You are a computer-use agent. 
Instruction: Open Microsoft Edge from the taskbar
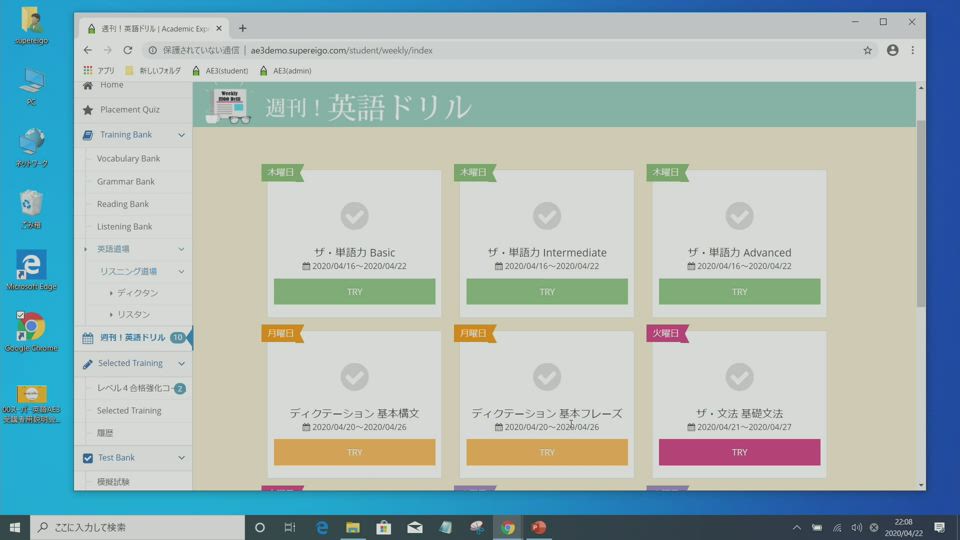pos(322,527)
